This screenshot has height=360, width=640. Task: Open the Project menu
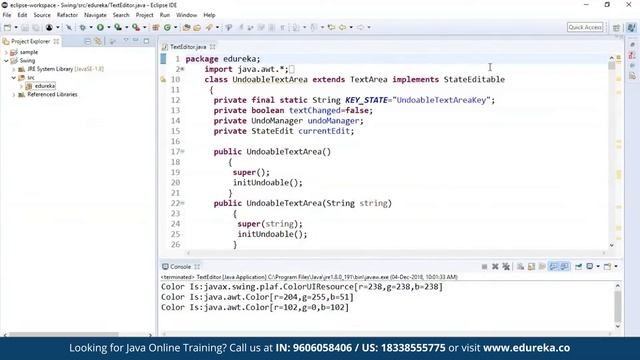click(144, 15)
